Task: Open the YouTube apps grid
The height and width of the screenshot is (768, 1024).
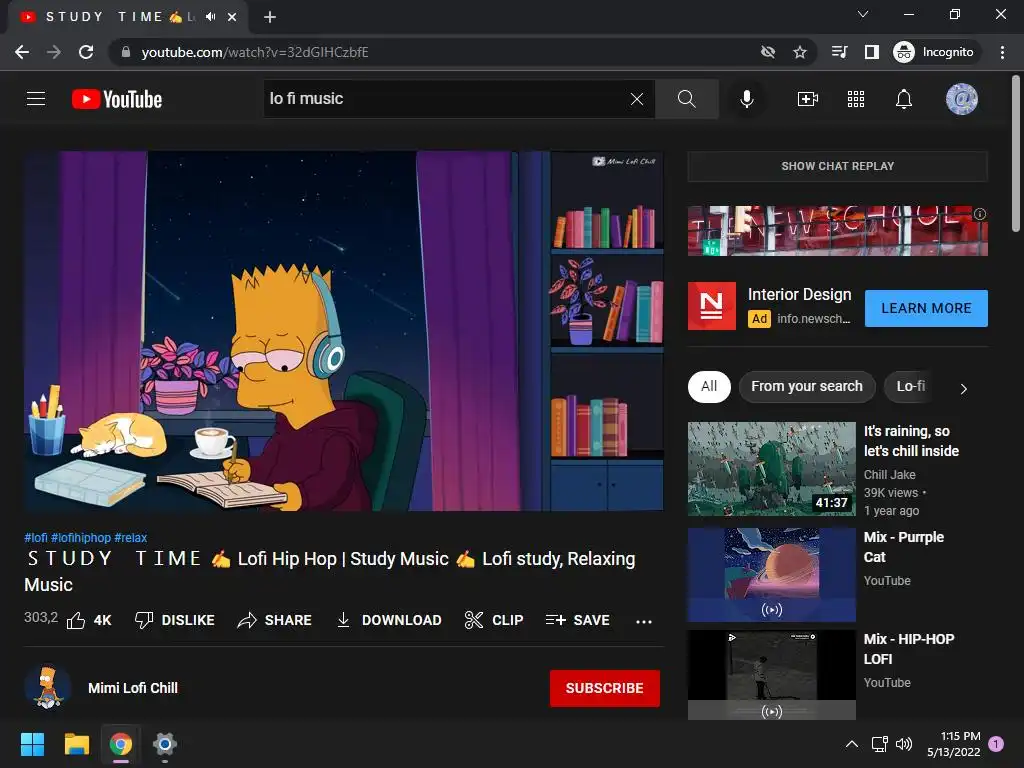Action: [x=856, y=99]
